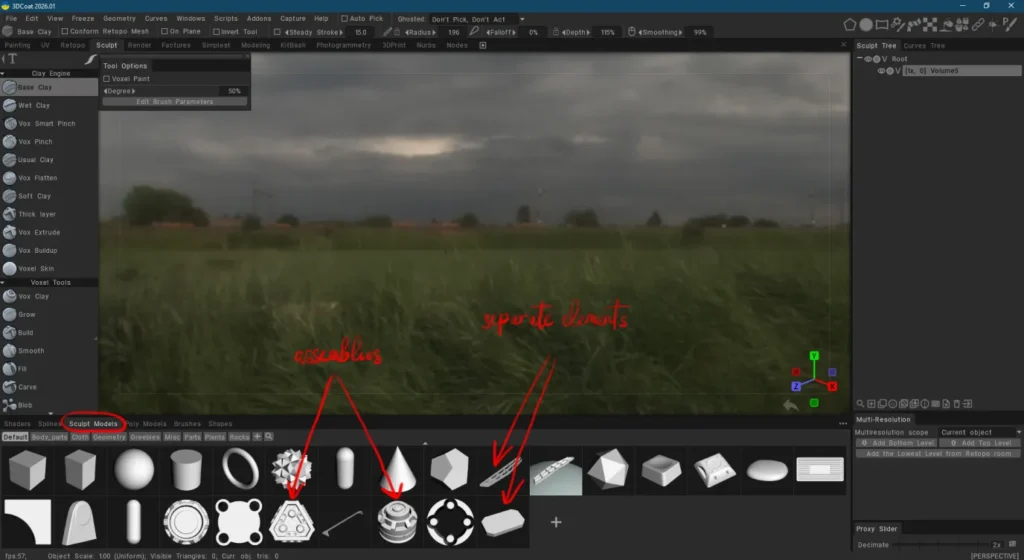Hide Volume5 using its eye icon
Viewport: 1024px width, 560px height.
882,71
